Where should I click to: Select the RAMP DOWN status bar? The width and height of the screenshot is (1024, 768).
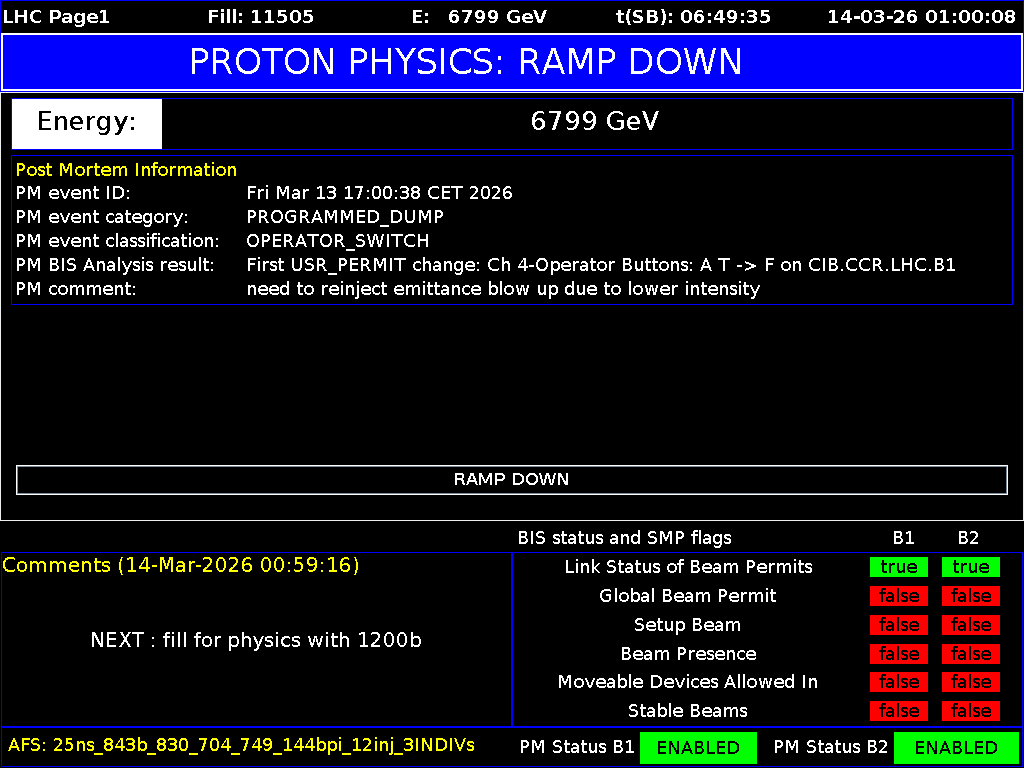511,480
